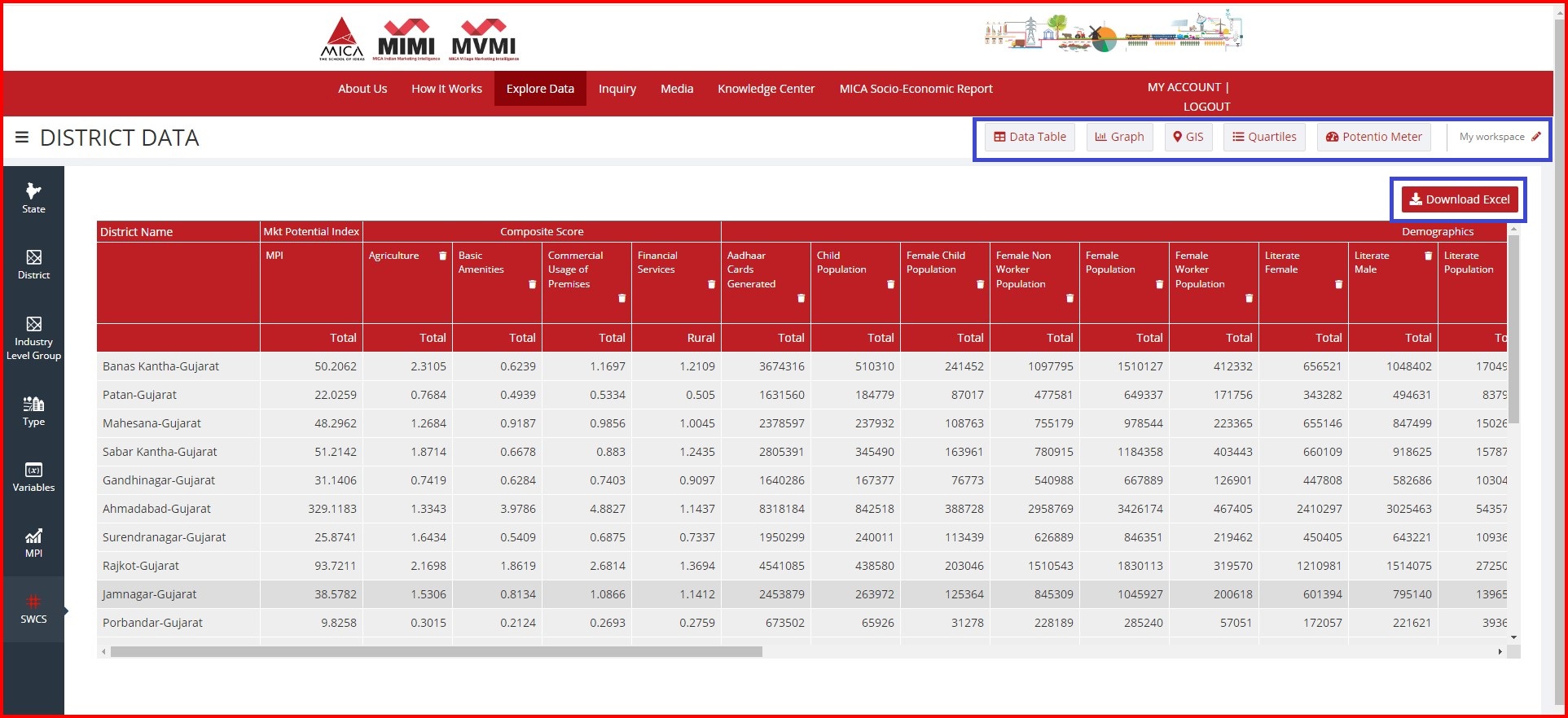Open the Quartiles view

(1264, 137)
